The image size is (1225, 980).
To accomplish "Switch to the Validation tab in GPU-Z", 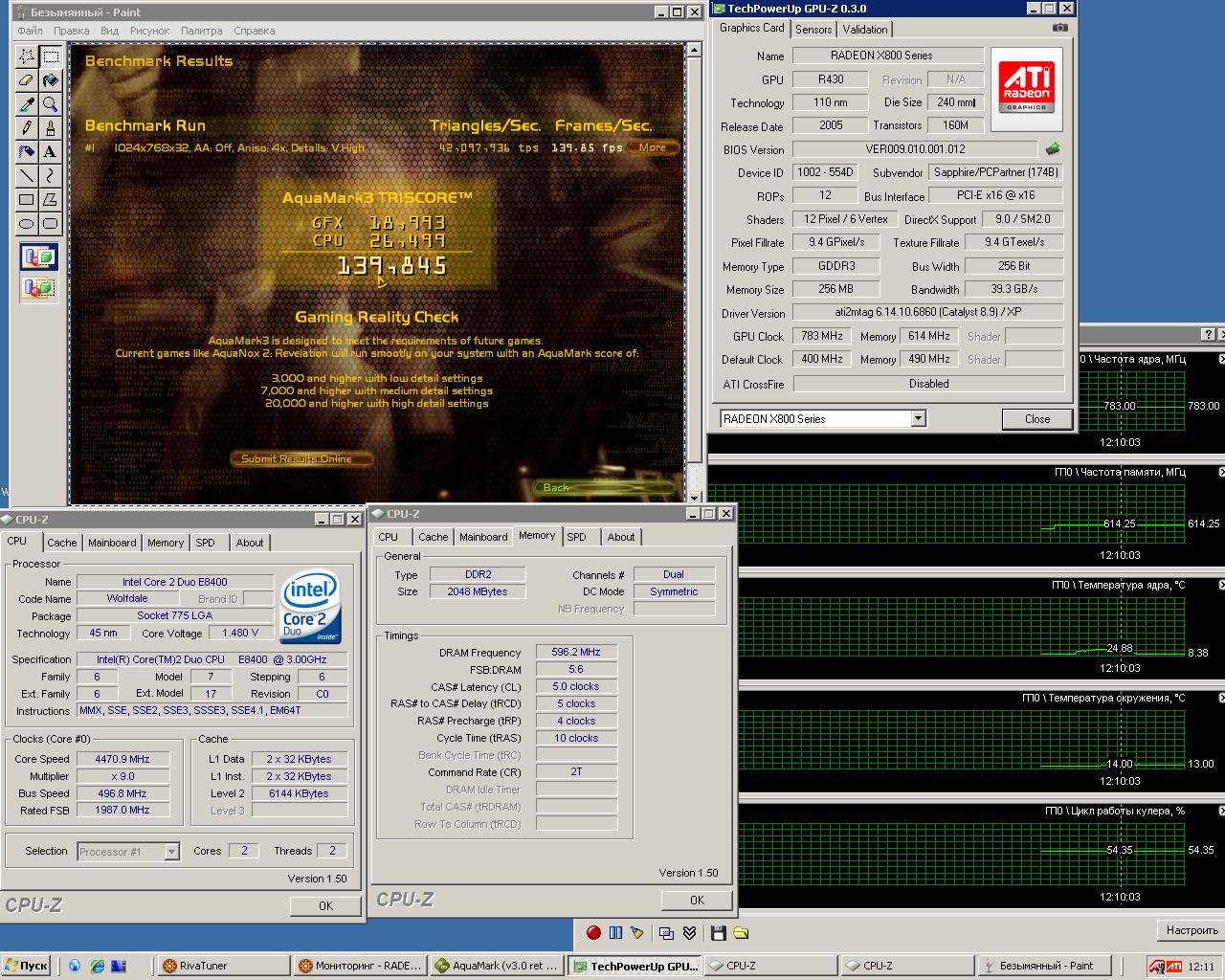I will pos(865,30).
